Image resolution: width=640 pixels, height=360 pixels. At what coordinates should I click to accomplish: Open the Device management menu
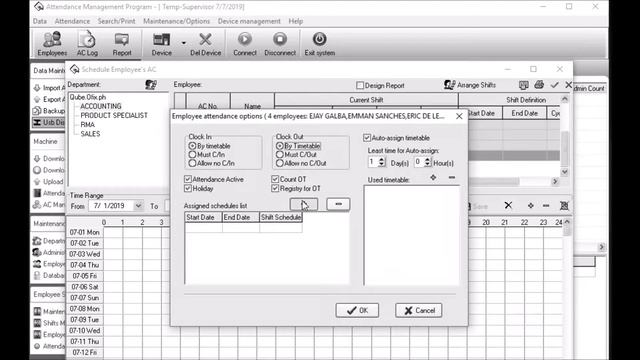click(249, 21)
